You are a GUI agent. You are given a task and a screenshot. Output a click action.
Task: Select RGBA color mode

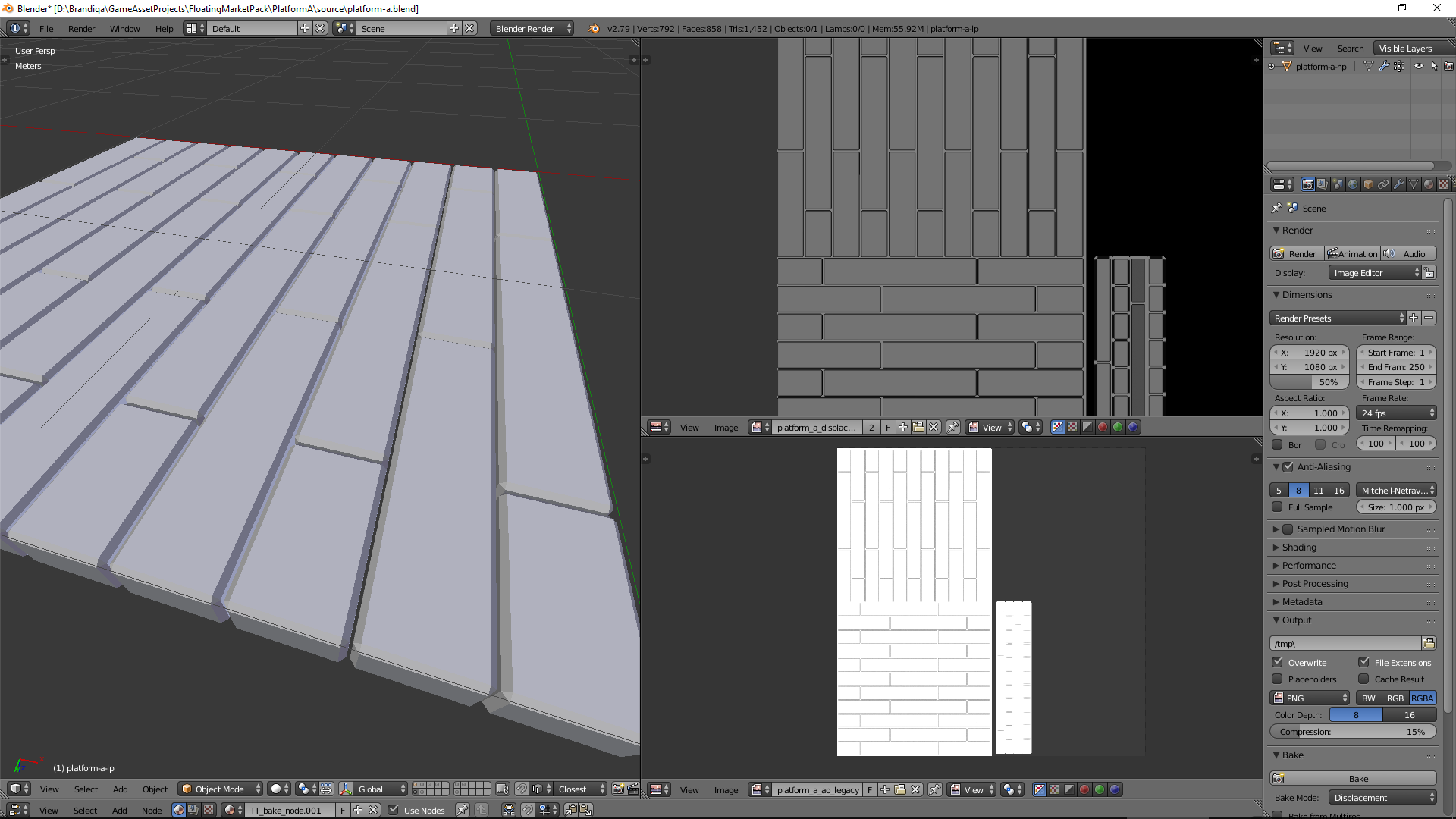(1422, 698)
